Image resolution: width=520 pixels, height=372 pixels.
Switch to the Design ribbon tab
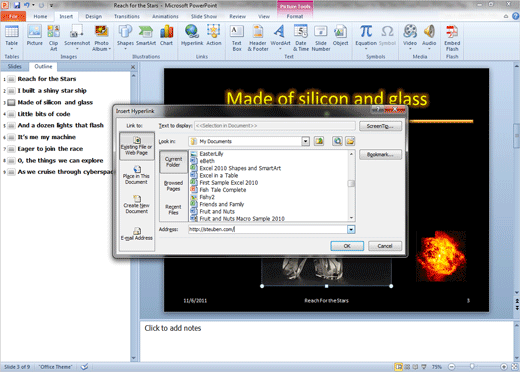[94, 16]
